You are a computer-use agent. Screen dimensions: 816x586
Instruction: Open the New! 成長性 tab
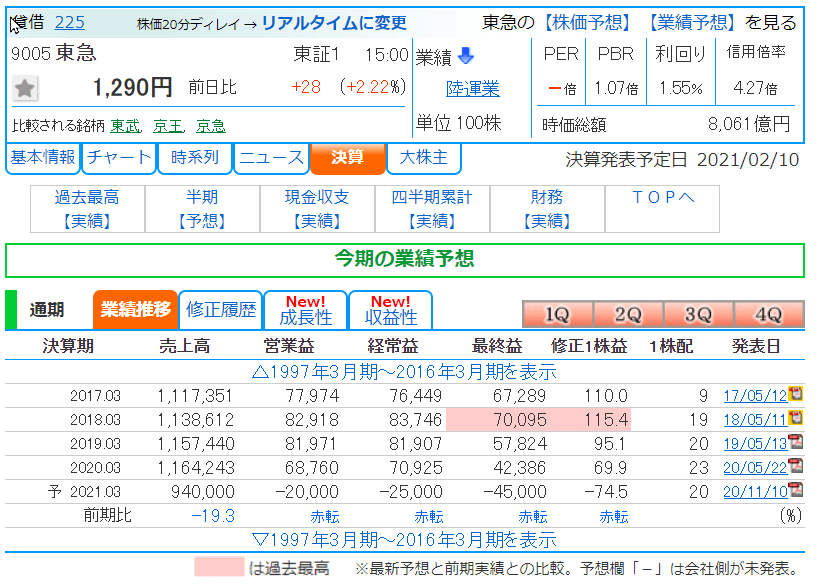point(305,310)
